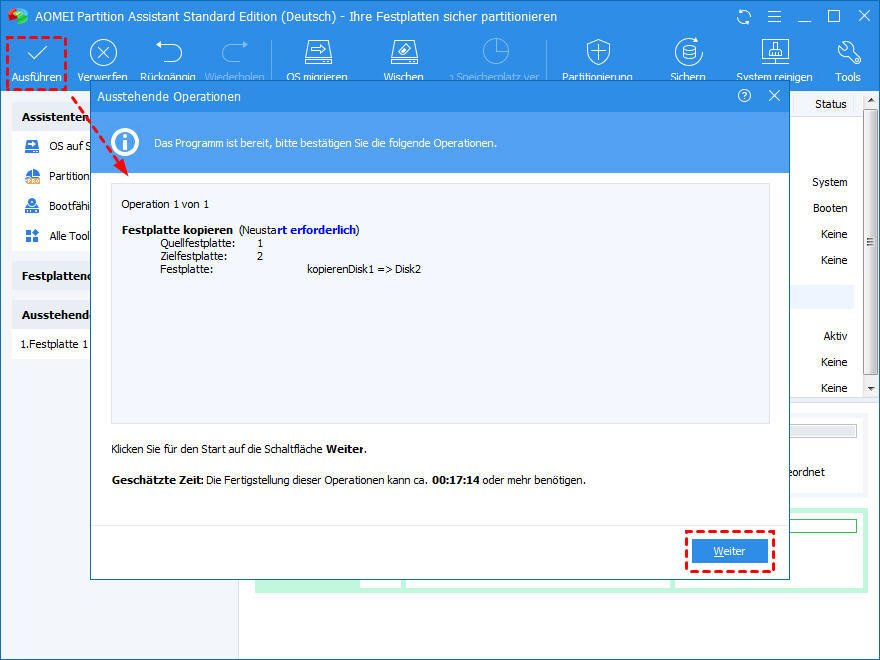Click the Speicherplatz verteilen clock icon
This screenshot has height=660, width=880.
[x=496, y=51]
